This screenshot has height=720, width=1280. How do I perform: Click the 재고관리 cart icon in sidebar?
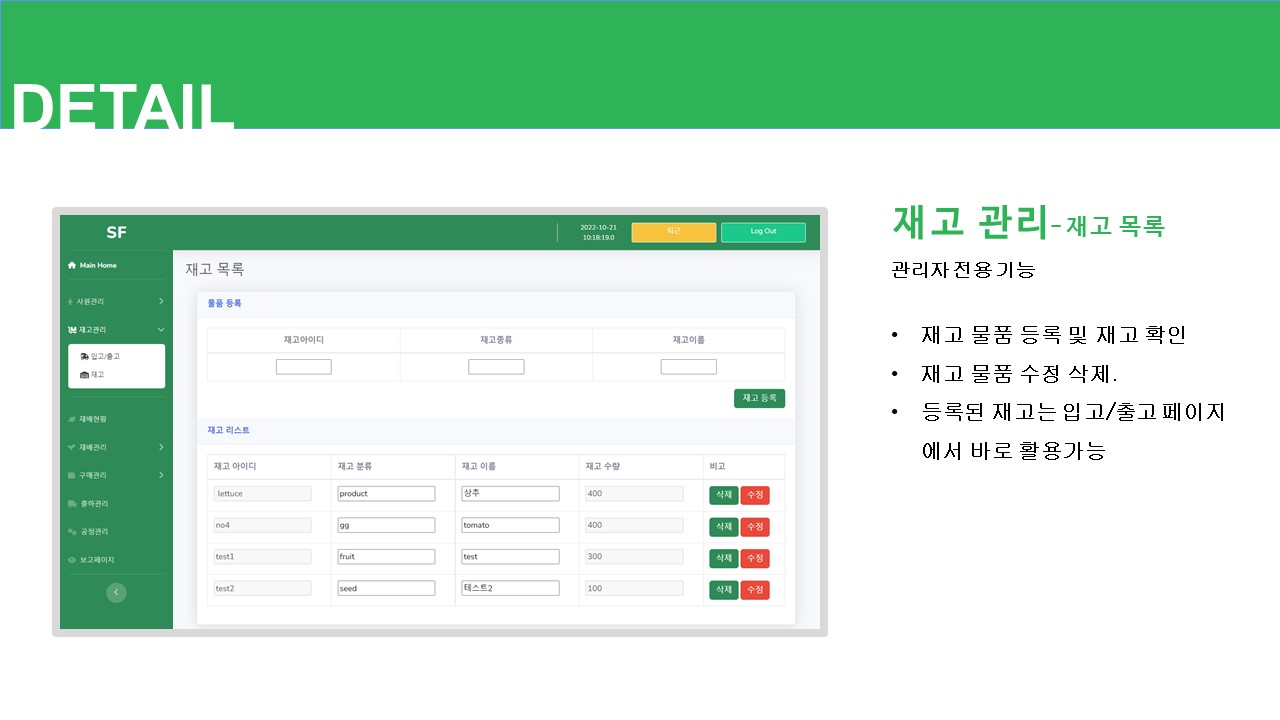72,329
